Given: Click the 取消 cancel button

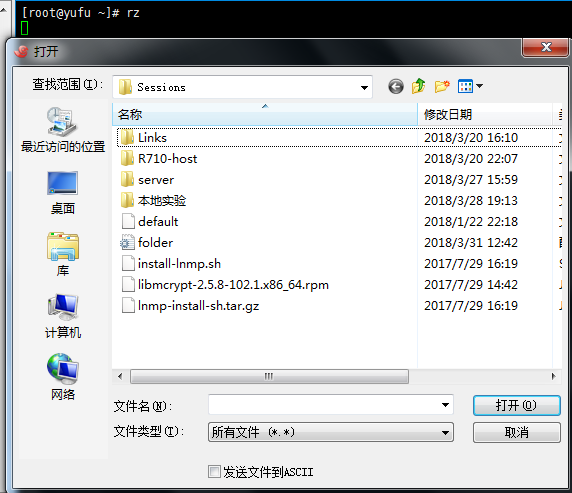Looking at the screenshot, I should click(517, 432).
